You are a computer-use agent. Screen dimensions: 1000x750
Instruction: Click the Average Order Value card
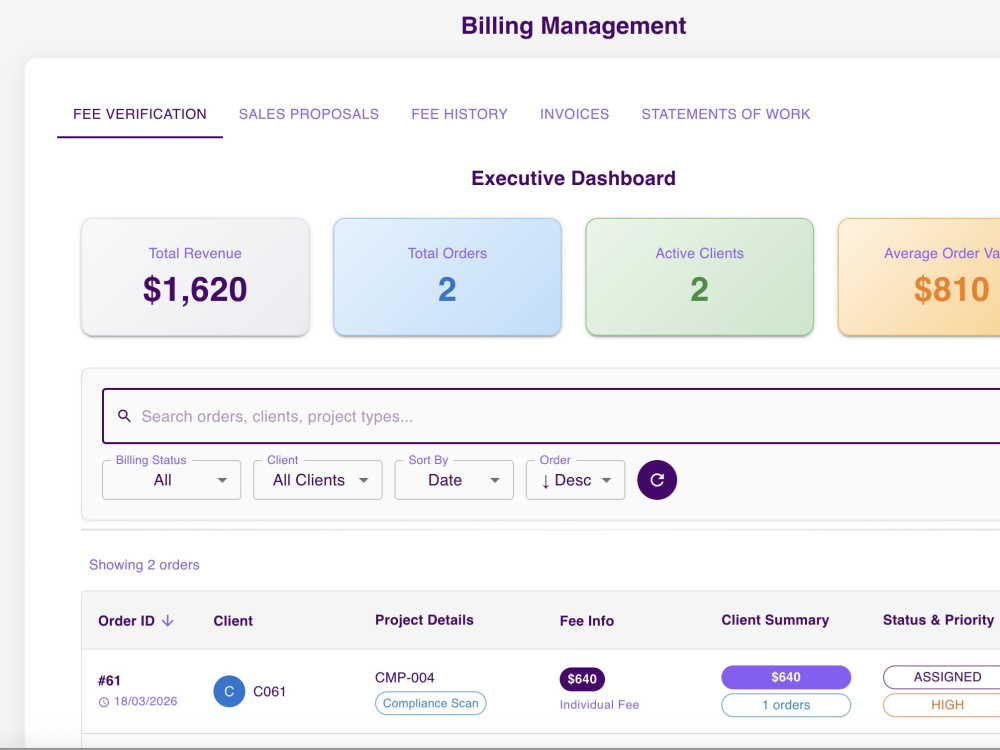click(919, 277)
